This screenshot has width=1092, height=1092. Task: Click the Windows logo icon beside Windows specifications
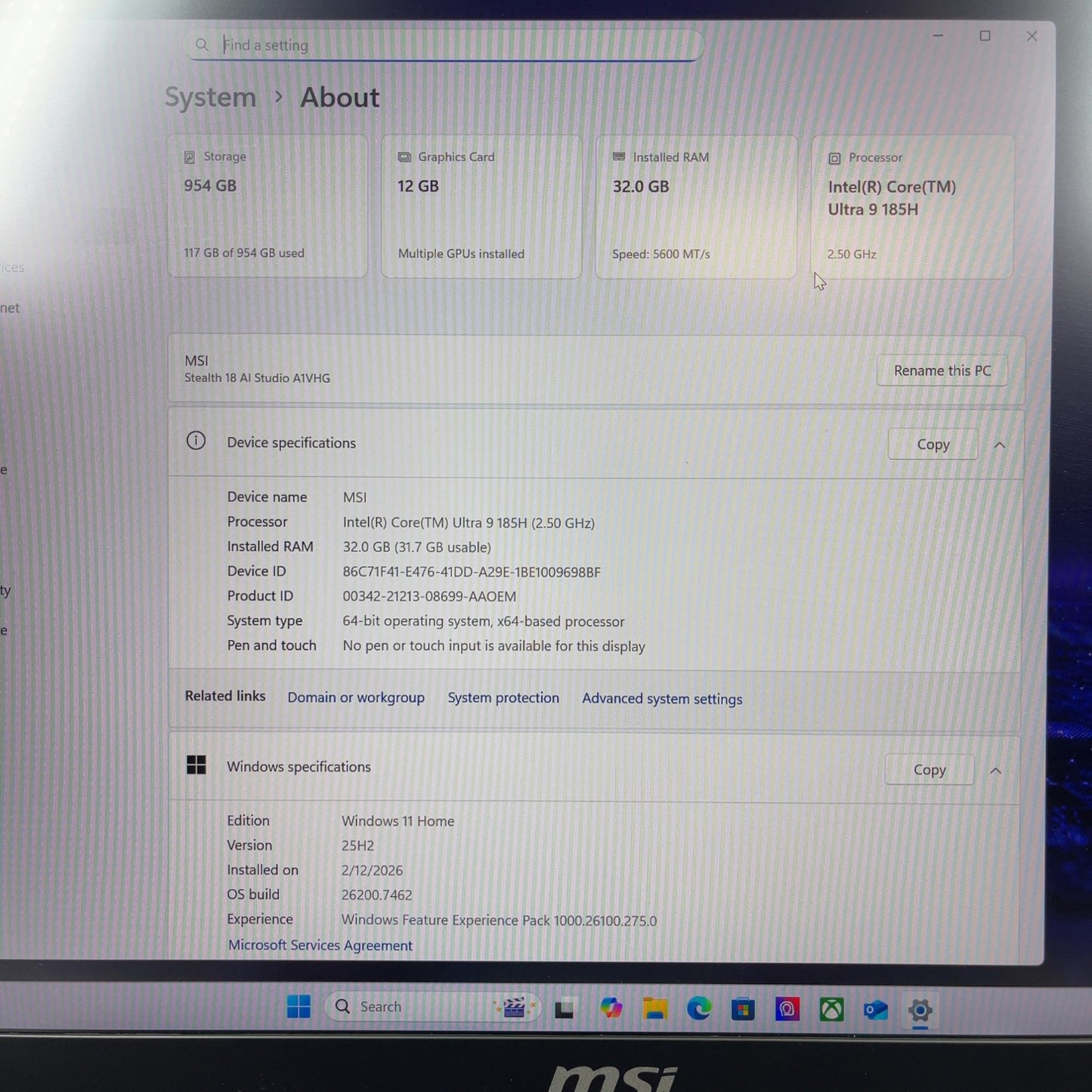point(196,766)
